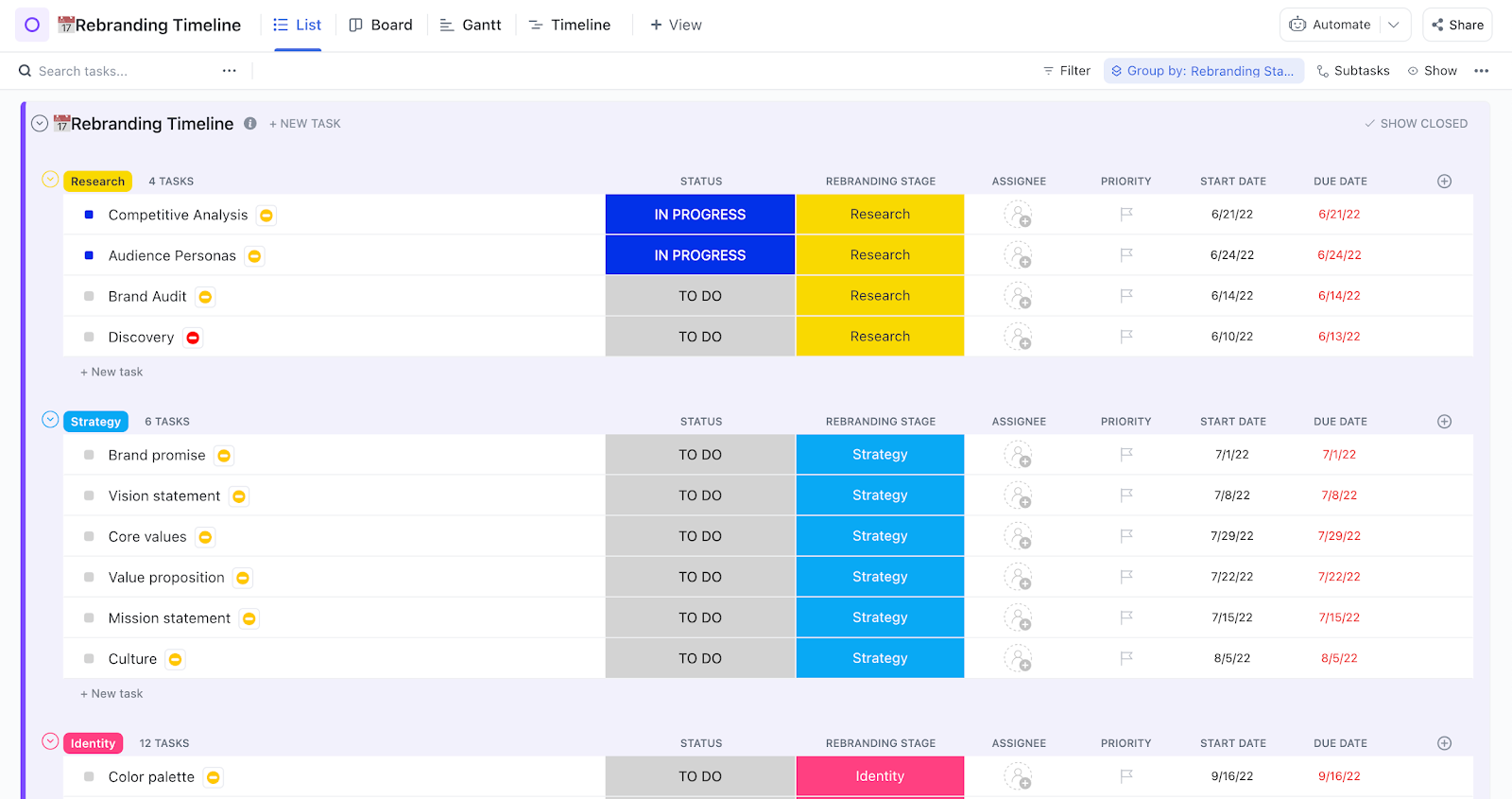Click the add column plus icon in Research group

[1444, 182]
